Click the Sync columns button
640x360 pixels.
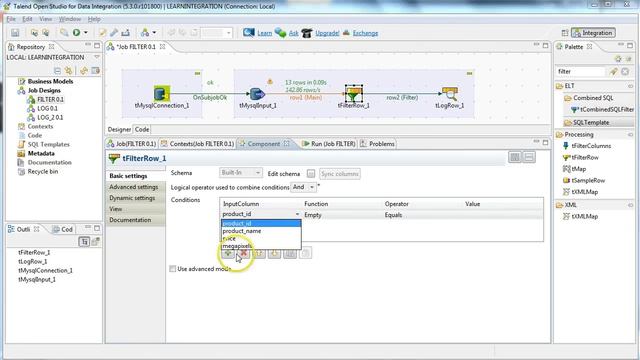pyautogui.click(x=340, y=174)
